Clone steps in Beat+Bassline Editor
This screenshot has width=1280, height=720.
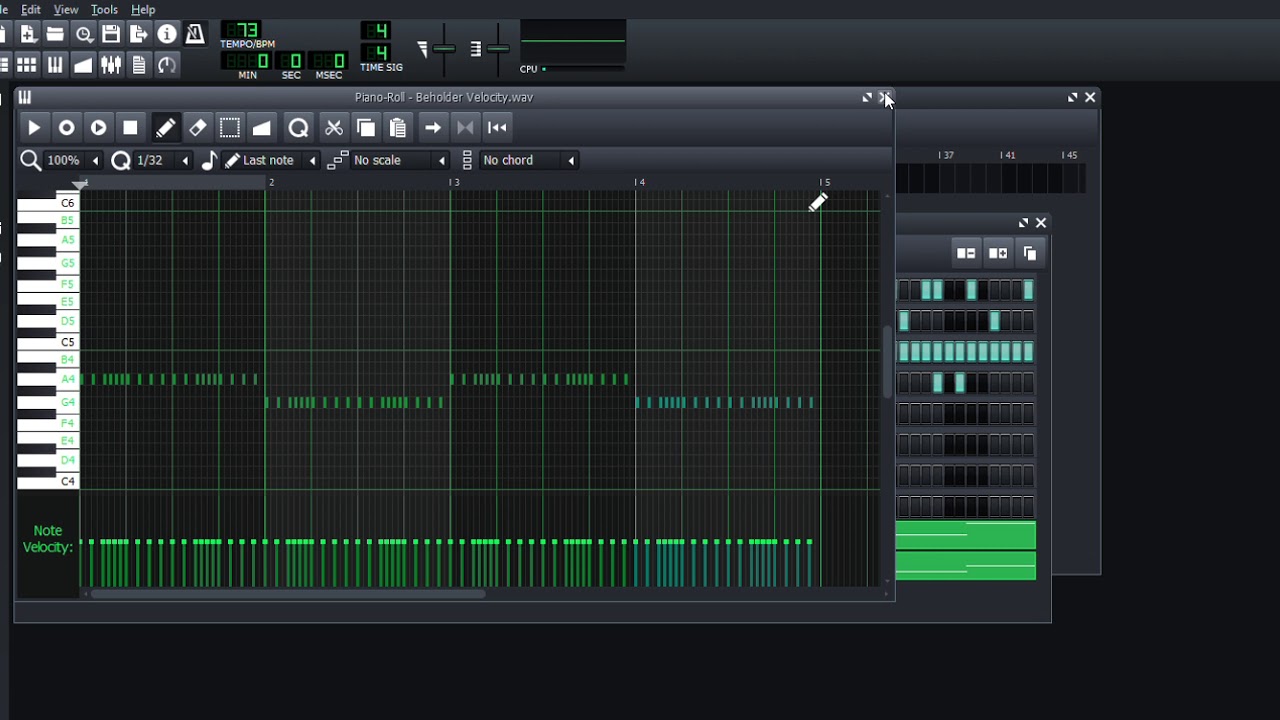point(1030,253)
